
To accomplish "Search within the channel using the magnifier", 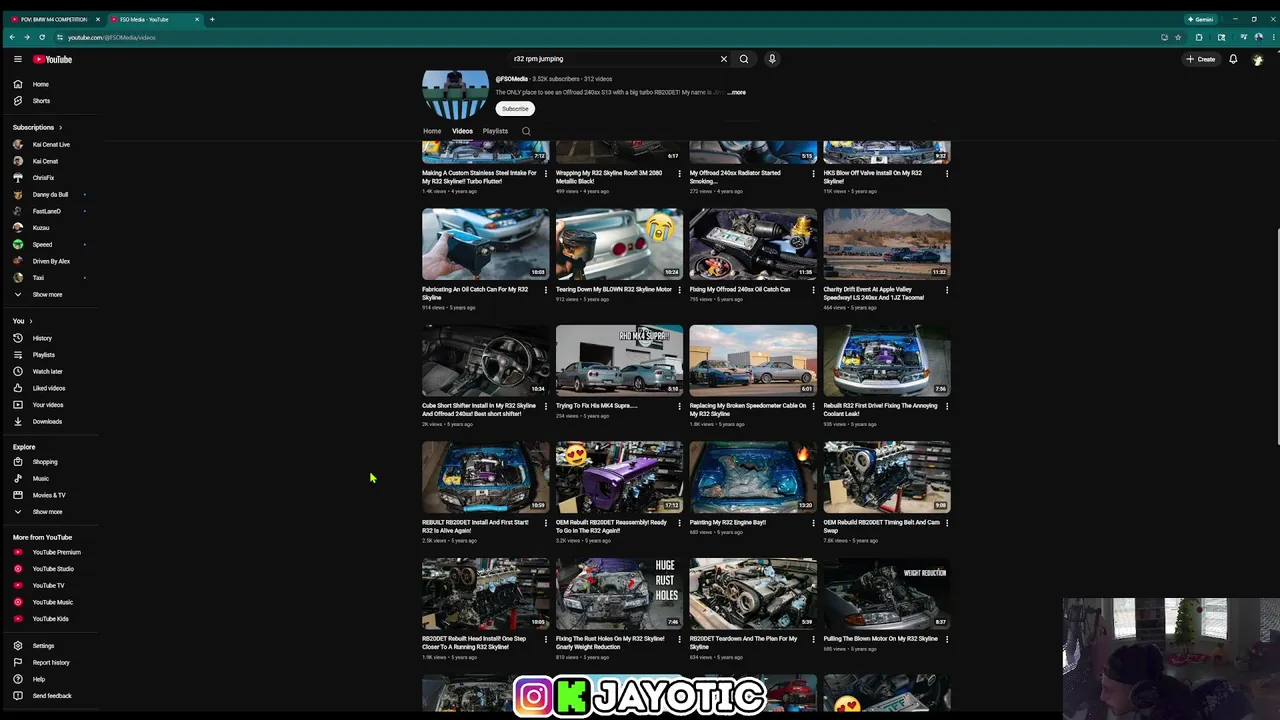I will [526, 131].
